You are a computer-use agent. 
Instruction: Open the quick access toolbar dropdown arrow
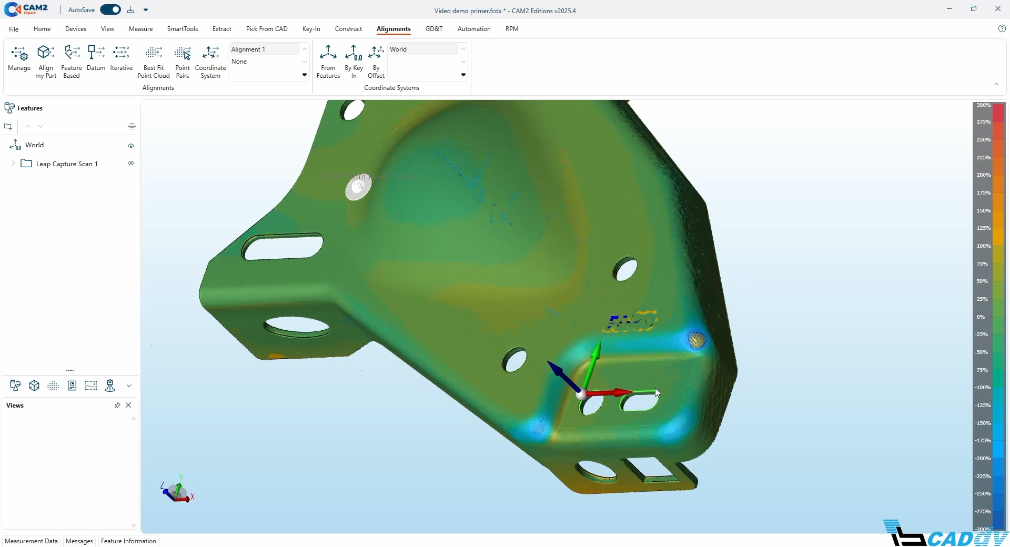[146, 10]
